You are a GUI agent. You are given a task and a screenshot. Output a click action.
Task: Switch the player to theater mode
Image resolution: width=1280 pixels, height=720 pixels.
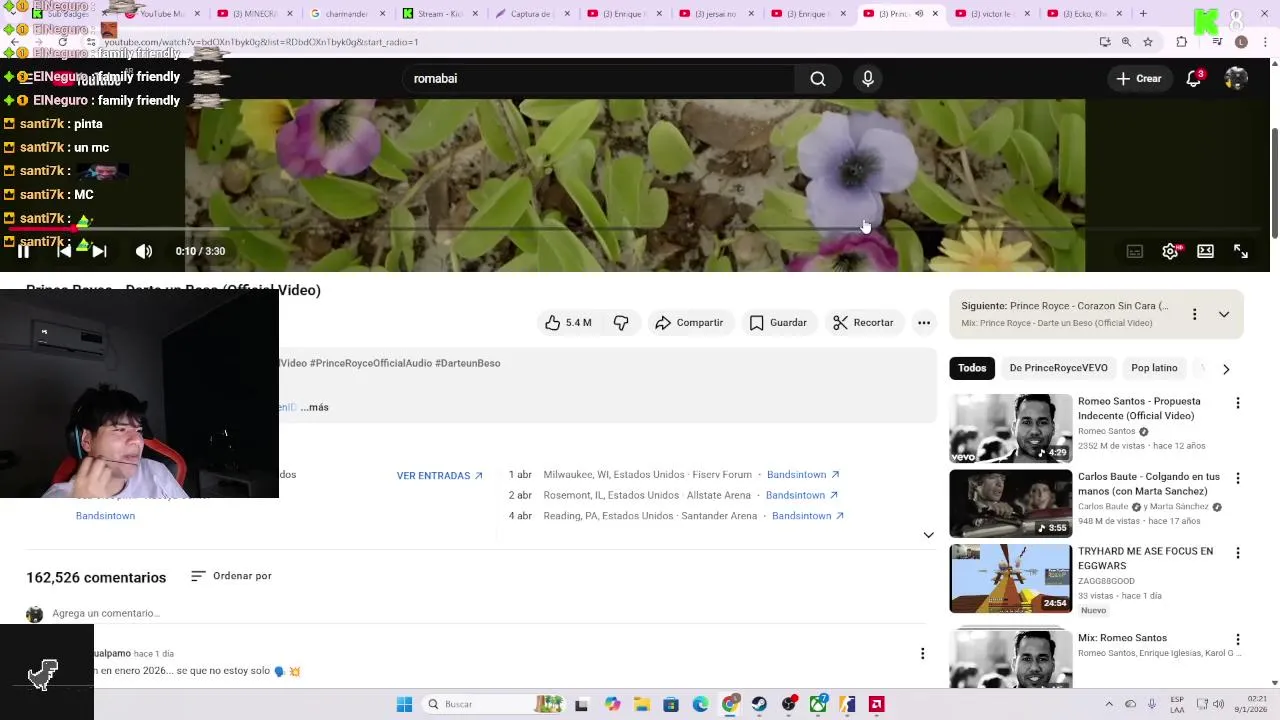click(1206, 251)
